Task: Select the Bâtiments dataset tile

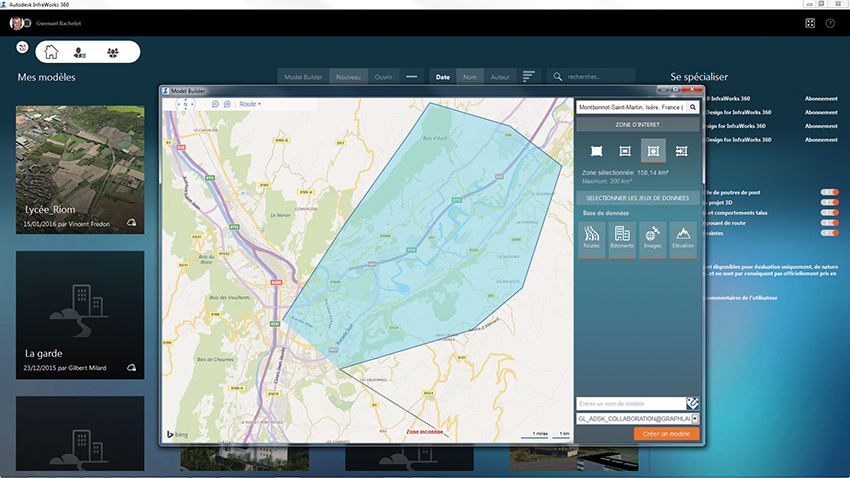Action: pyautogui.click(x=622, y=240)
